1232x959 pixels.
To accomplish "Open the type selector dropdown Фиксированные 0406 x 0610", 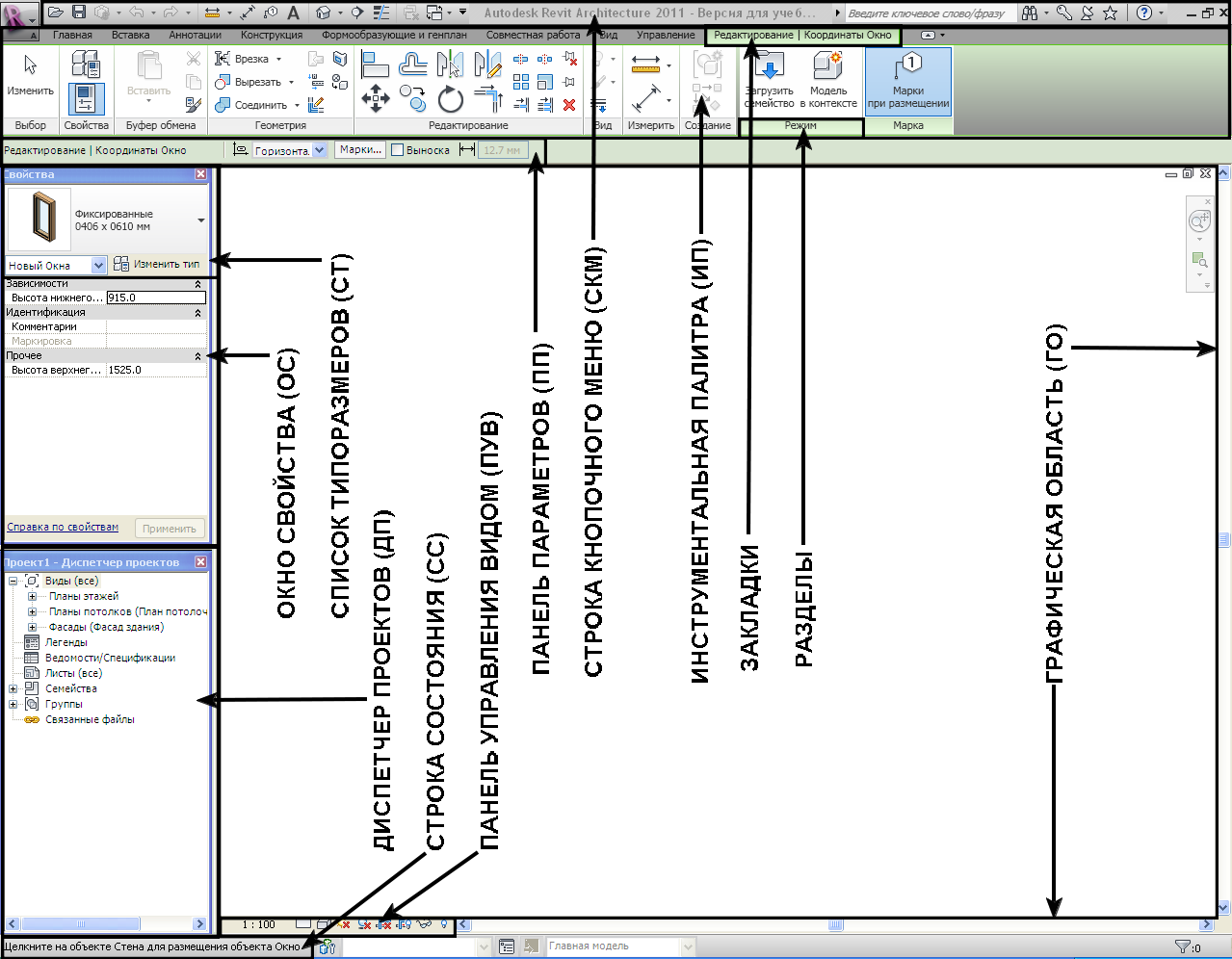I will tap(201, 220).
